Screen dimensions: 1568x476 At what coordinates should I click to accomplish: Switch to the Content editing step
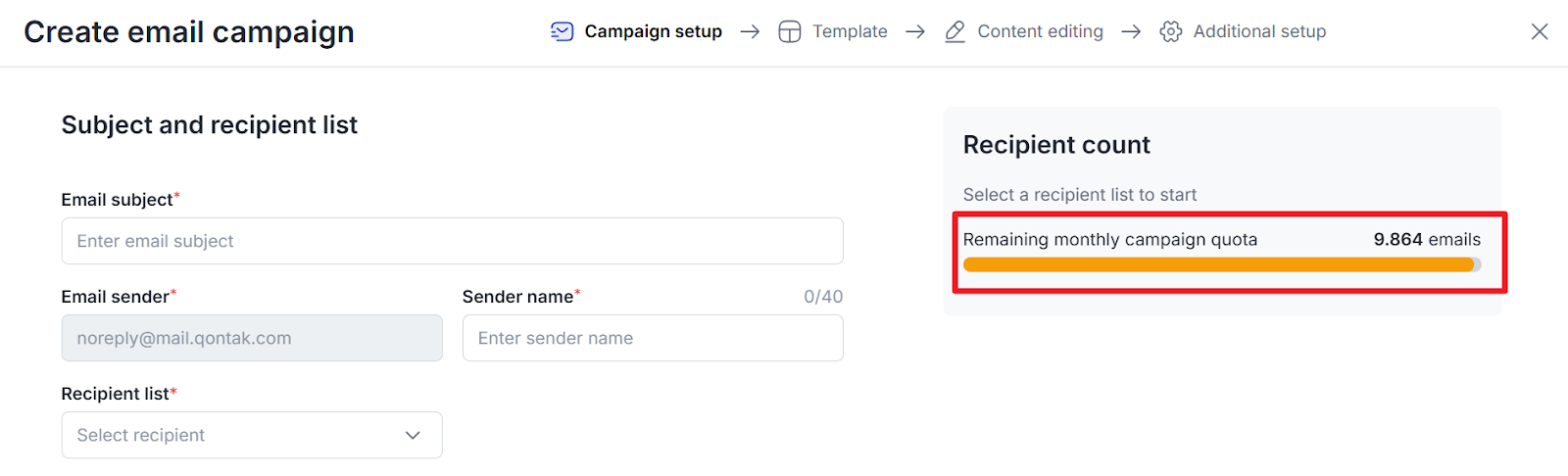pos(1040,31)
